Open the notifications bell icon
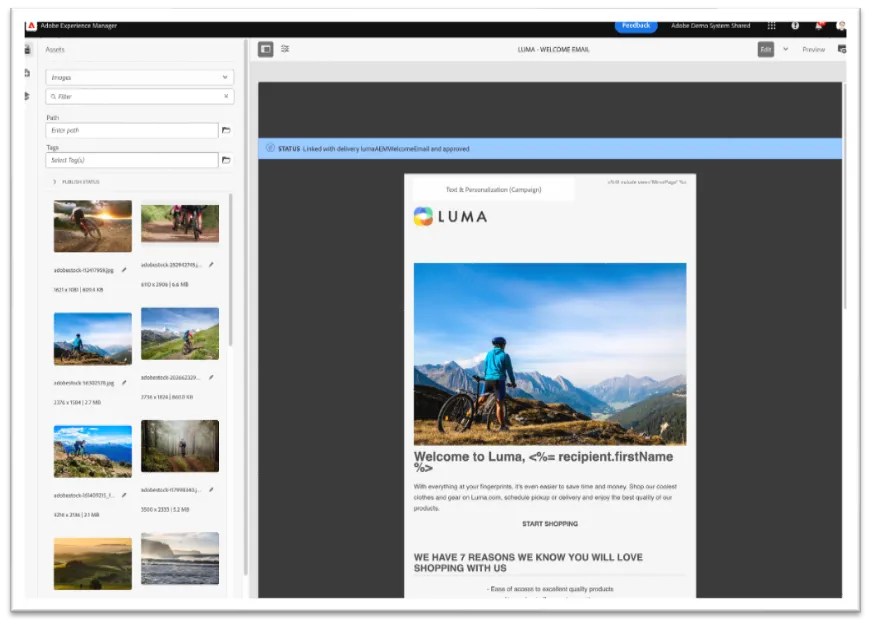 tap(819, 26)
